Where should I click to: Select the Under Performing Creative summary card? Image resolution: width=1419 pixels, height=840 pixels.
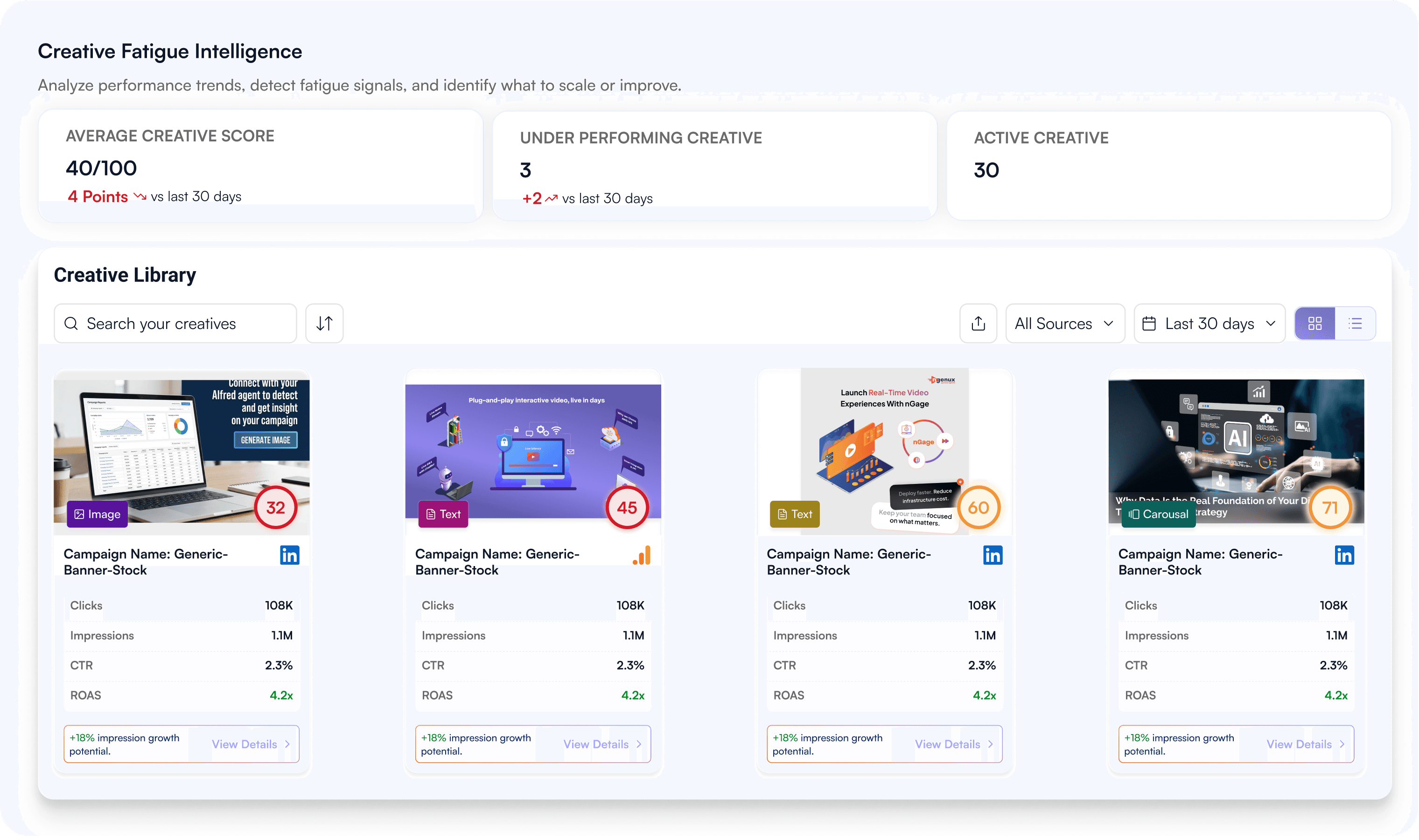714,165
